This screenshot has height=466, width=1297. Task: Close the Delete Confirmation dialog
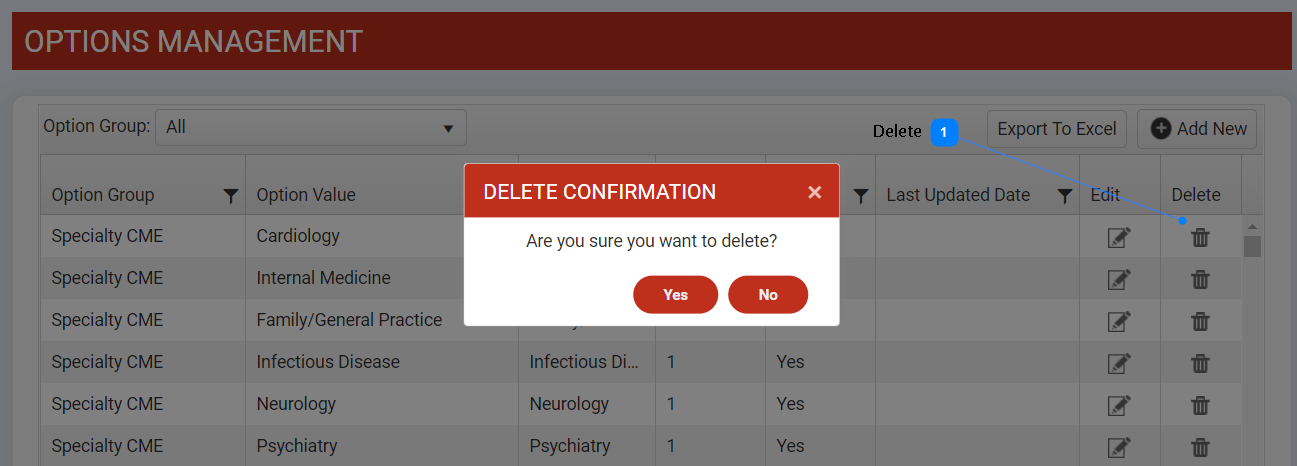point(814,192)
